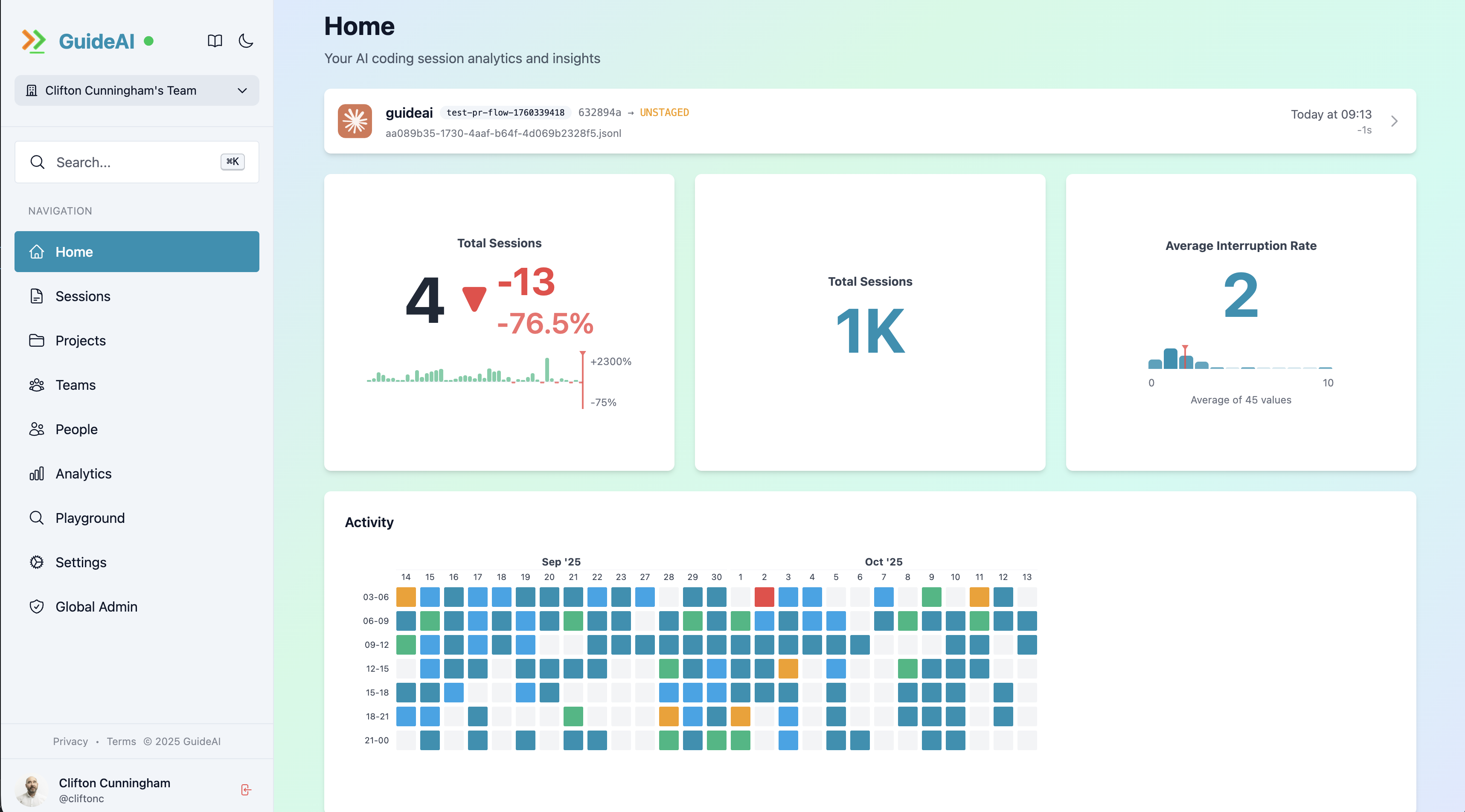1465x812 pixels.
Task: Click the Home icon in navigation
Action: pos(36,251)
